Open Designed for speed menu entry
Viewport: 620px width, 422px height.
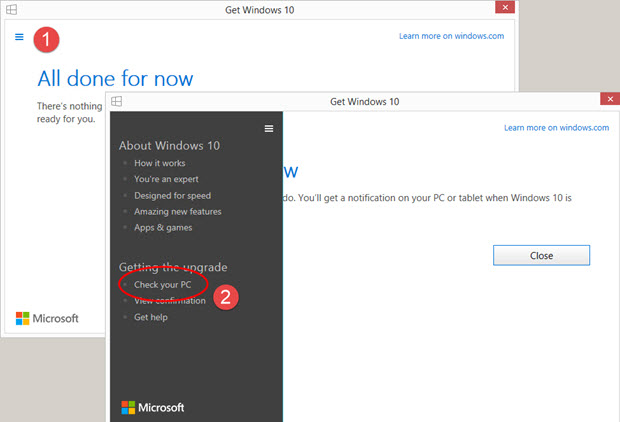172,195
